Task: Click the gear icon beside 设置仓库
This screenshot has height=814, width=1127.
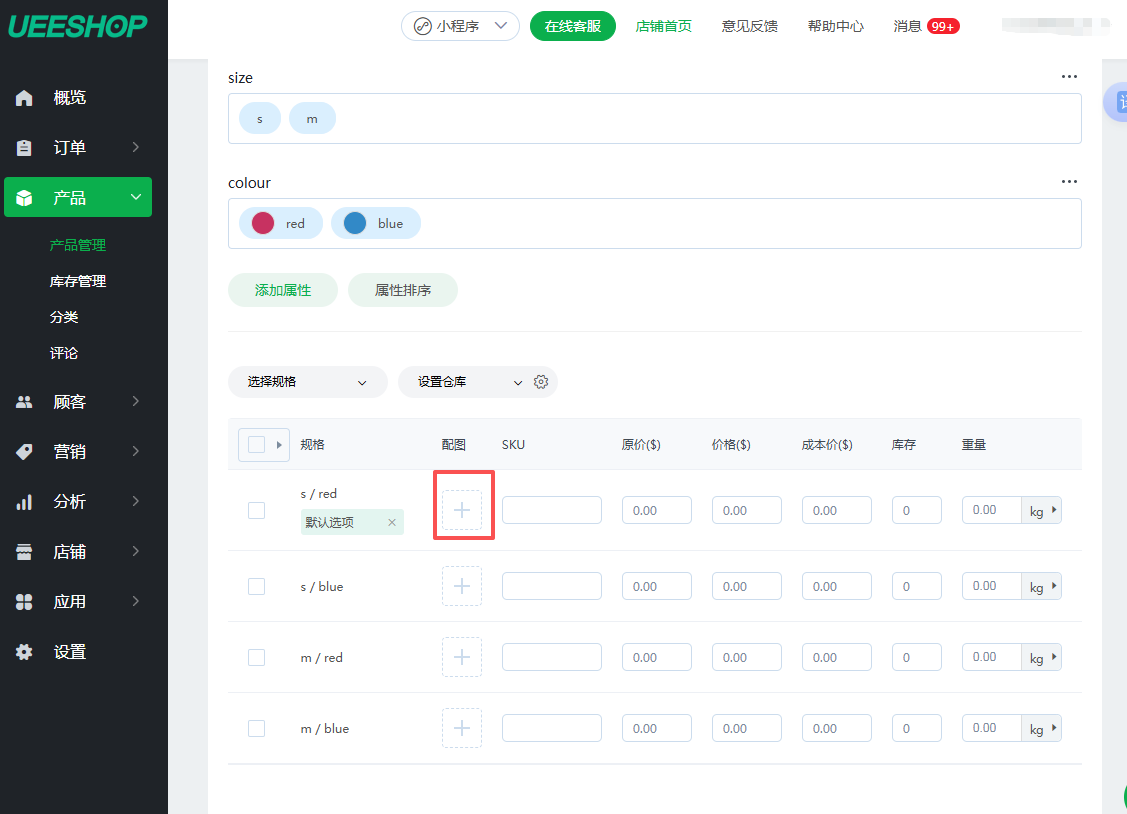Action: click(x=541, y=382)
